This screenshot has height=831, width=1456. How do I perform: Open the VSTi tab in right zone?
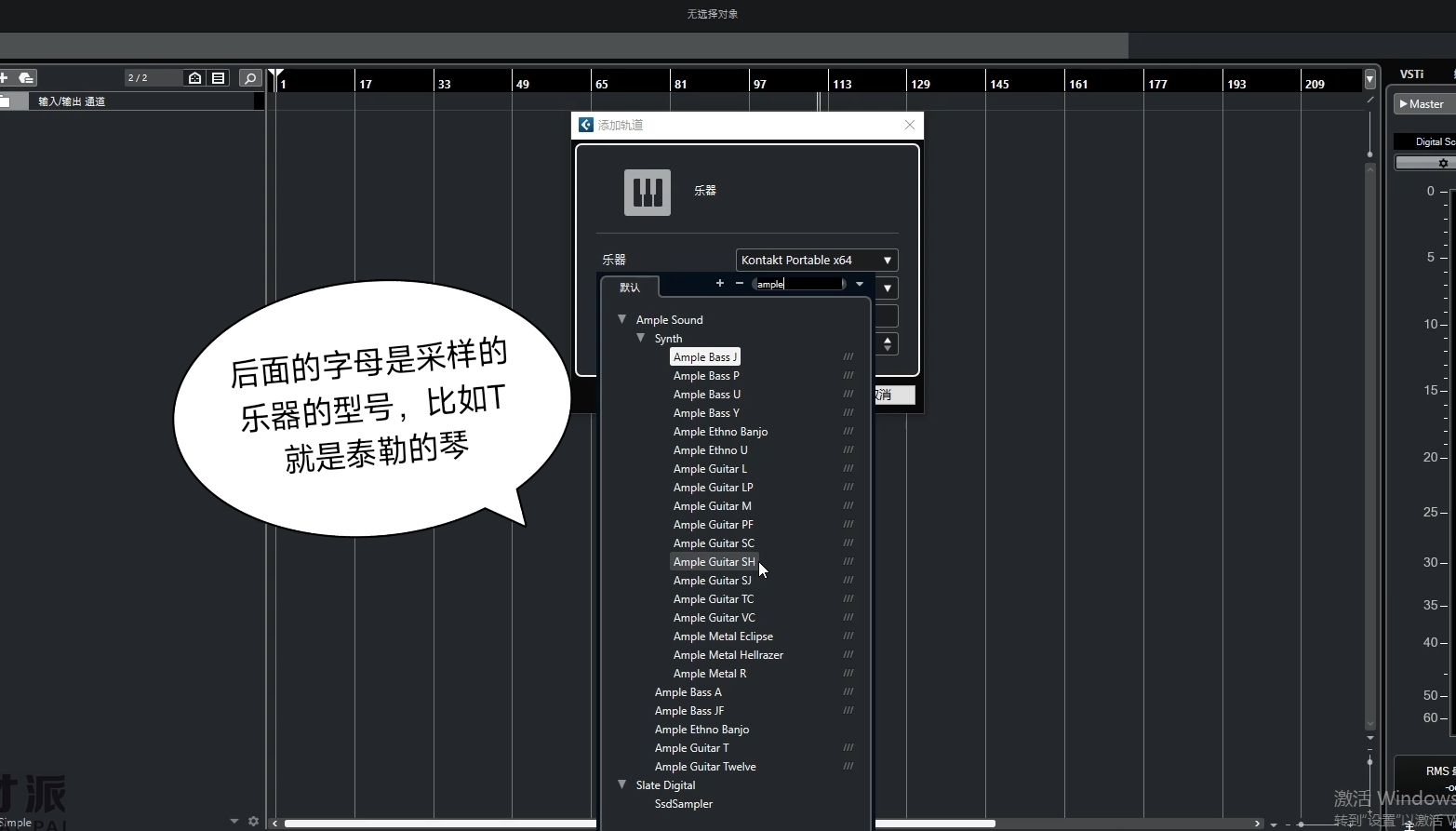coord(1411,74)
